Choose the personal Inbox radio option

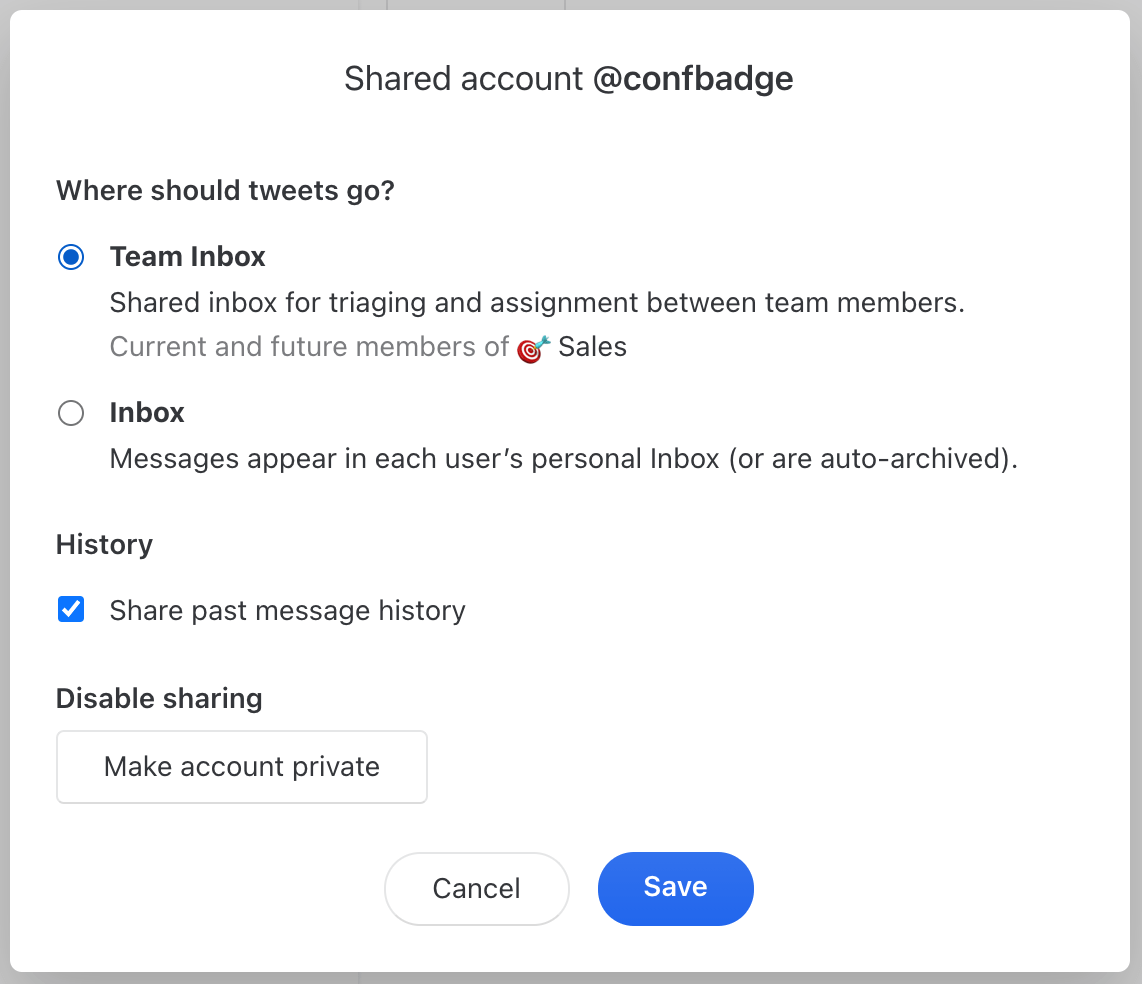click(x=71, y=413)
